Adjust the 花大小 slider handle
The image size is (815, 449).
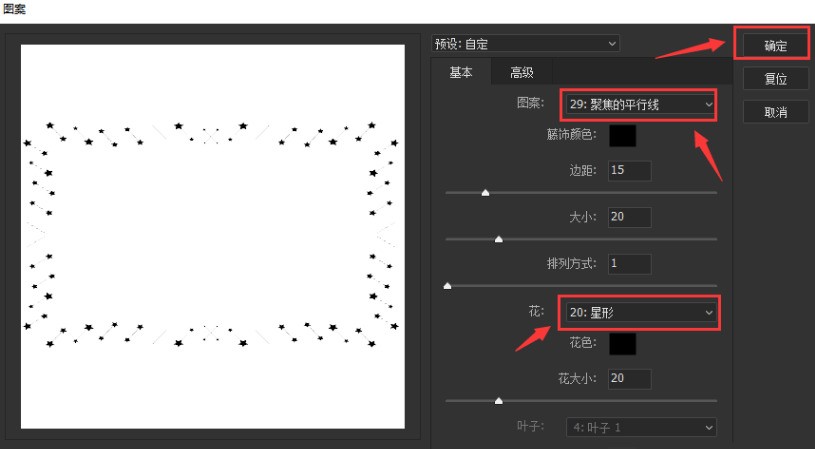tap(498, 401)
